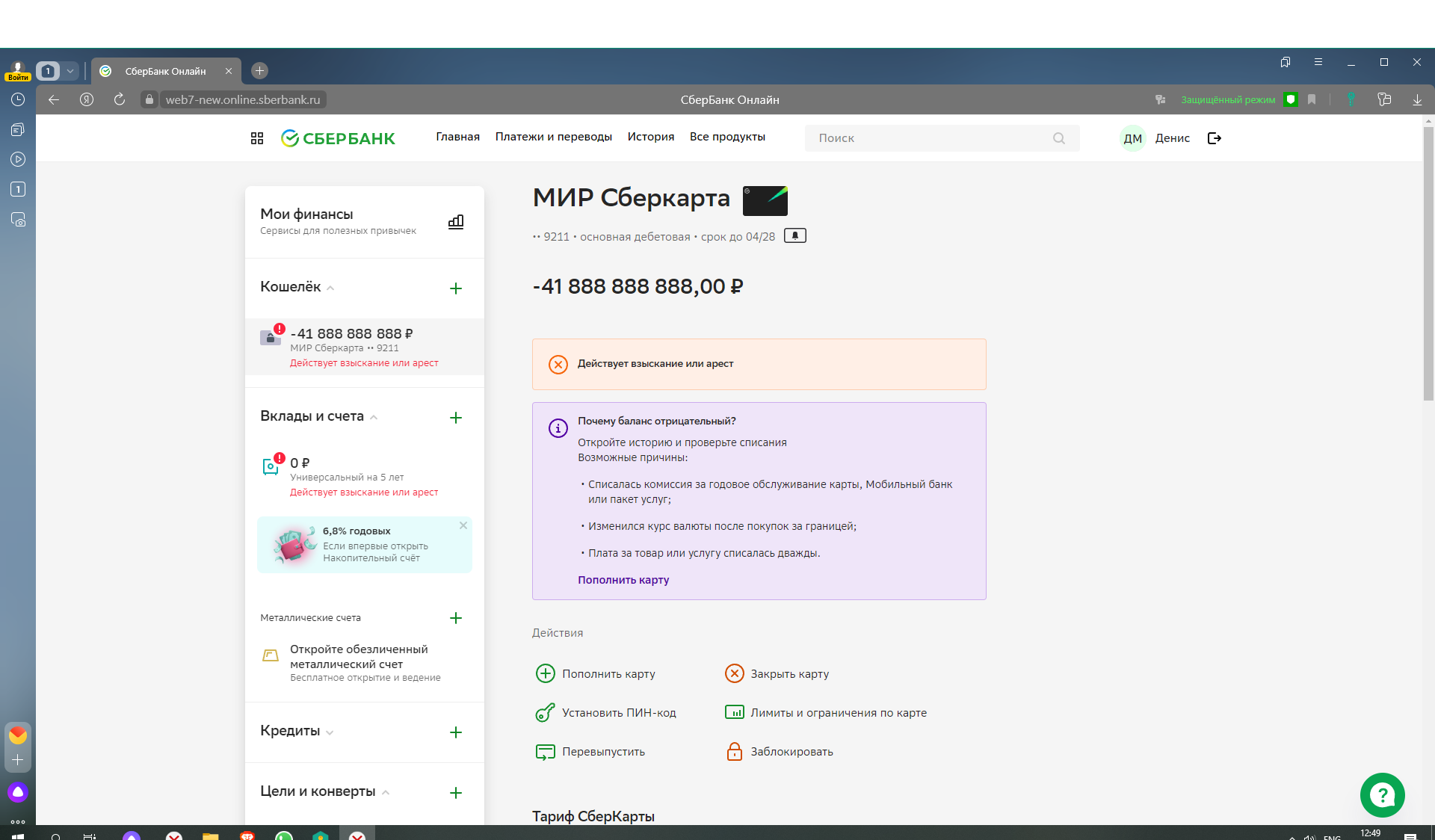Click the page vertical scrollbar
This screenshot has height=840, width=1435.
pyautogui.click(x=1428, y=264)
